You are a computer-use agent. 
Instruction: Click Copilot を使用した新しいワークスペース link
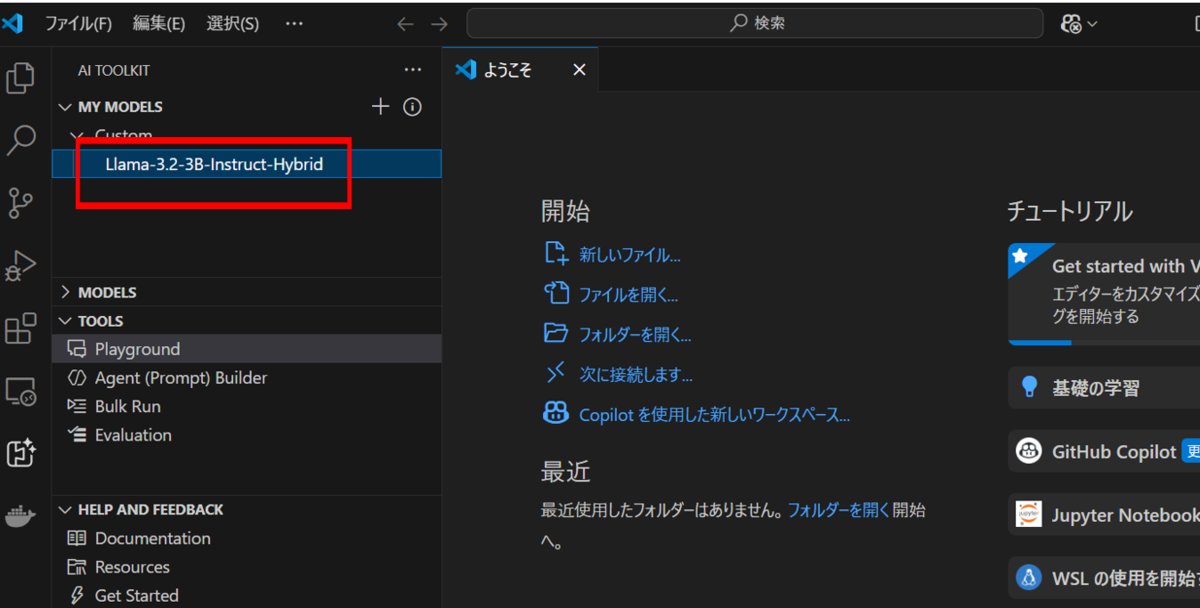(x=714, y=414)
